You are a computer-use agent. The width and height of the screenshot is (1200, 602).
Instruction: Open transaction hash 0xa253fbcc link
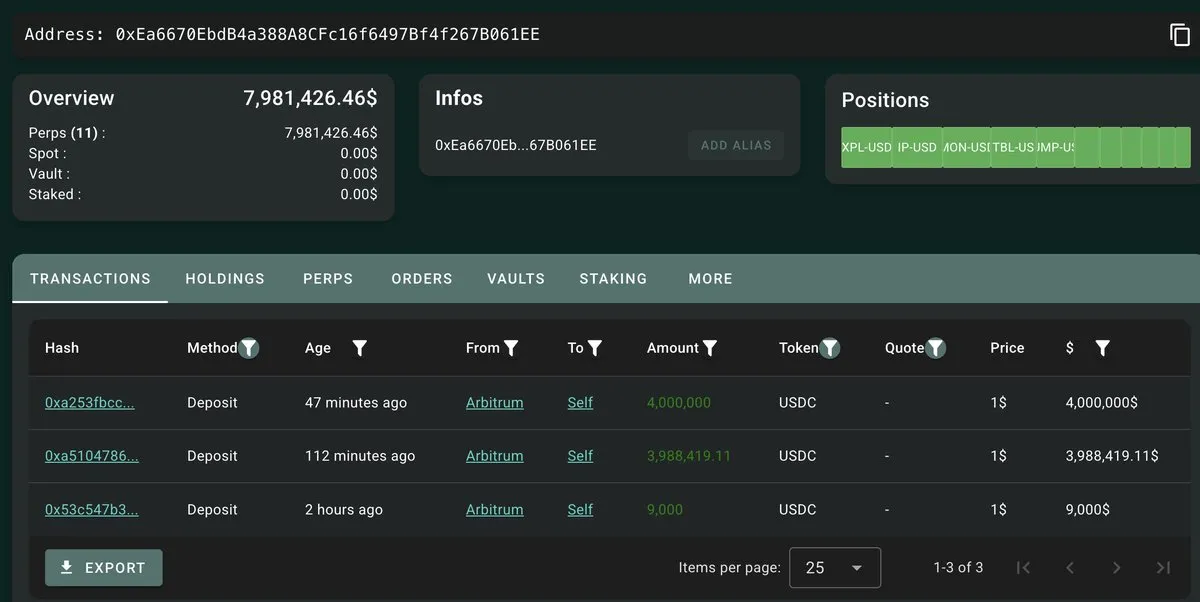click(90, 403)
